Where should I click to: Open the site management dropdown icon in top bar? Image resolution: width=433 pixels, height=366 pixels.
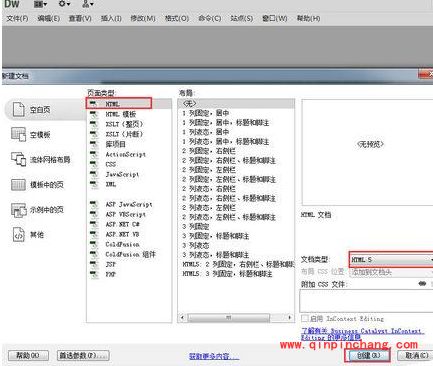[x=88, y=4]
